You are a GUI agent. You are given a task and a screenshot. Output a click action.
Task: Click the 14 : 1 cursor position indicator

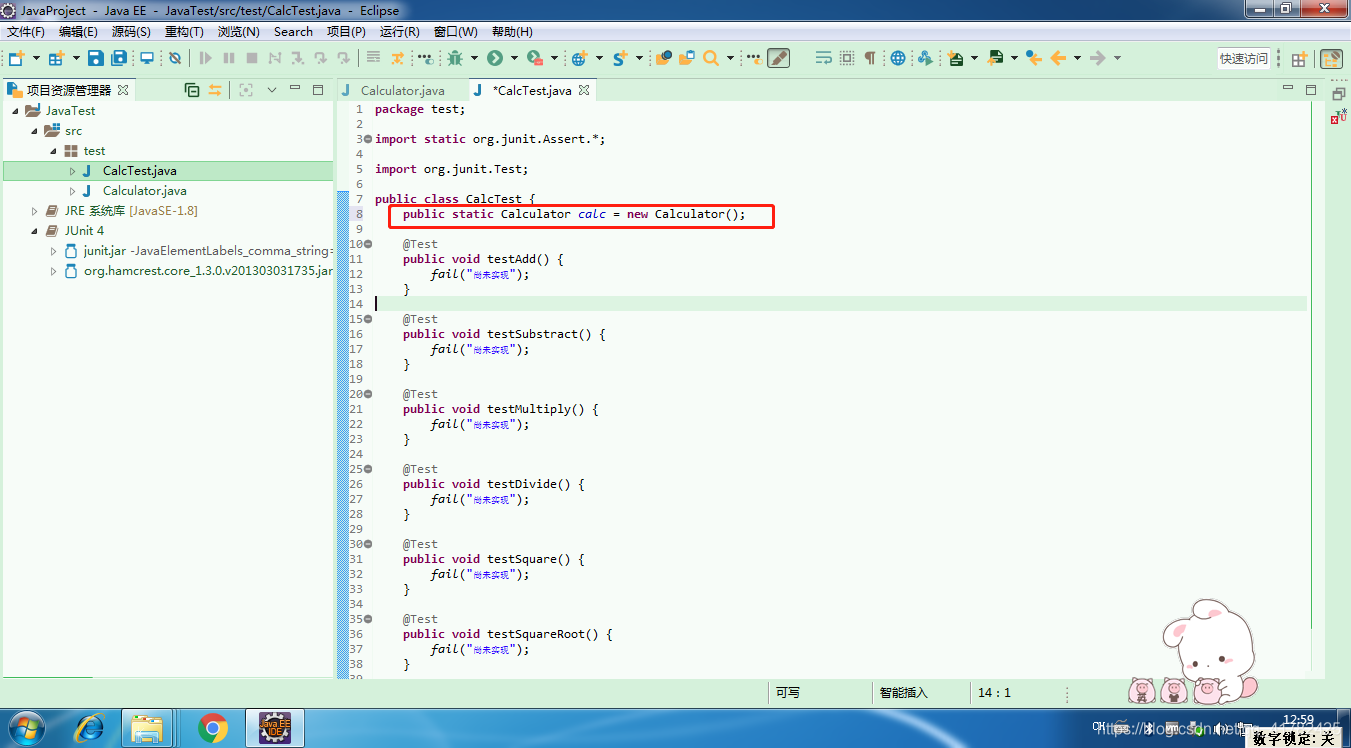994,692
